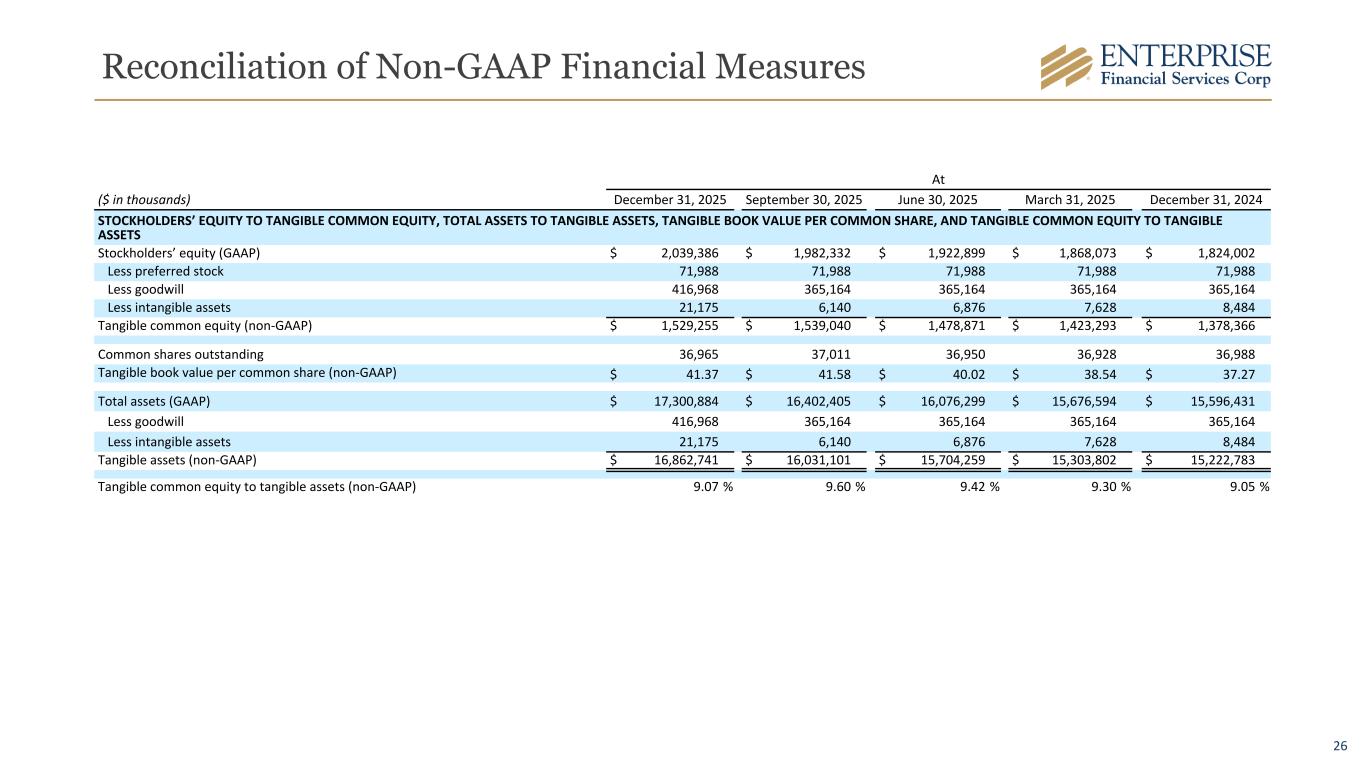1365x768 pixels.
Task: Click the Enterprise Financial Services gold logo icon
Action: 1066,67
